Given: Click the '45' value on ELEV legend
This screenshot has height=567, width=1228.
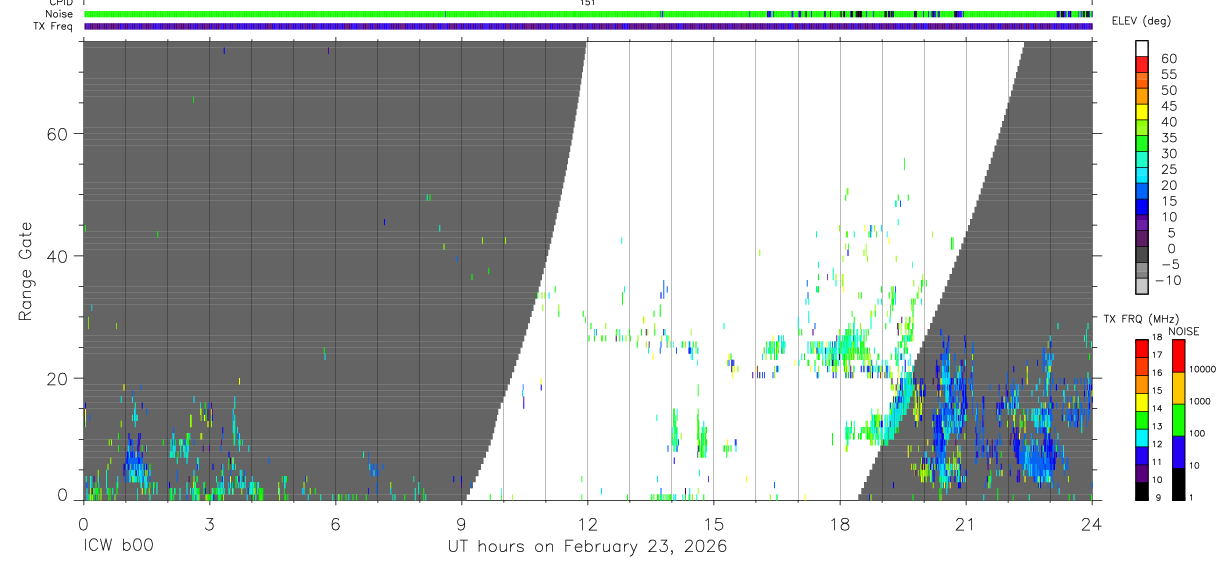Looking at the screenshot, I should [1167, 106].
